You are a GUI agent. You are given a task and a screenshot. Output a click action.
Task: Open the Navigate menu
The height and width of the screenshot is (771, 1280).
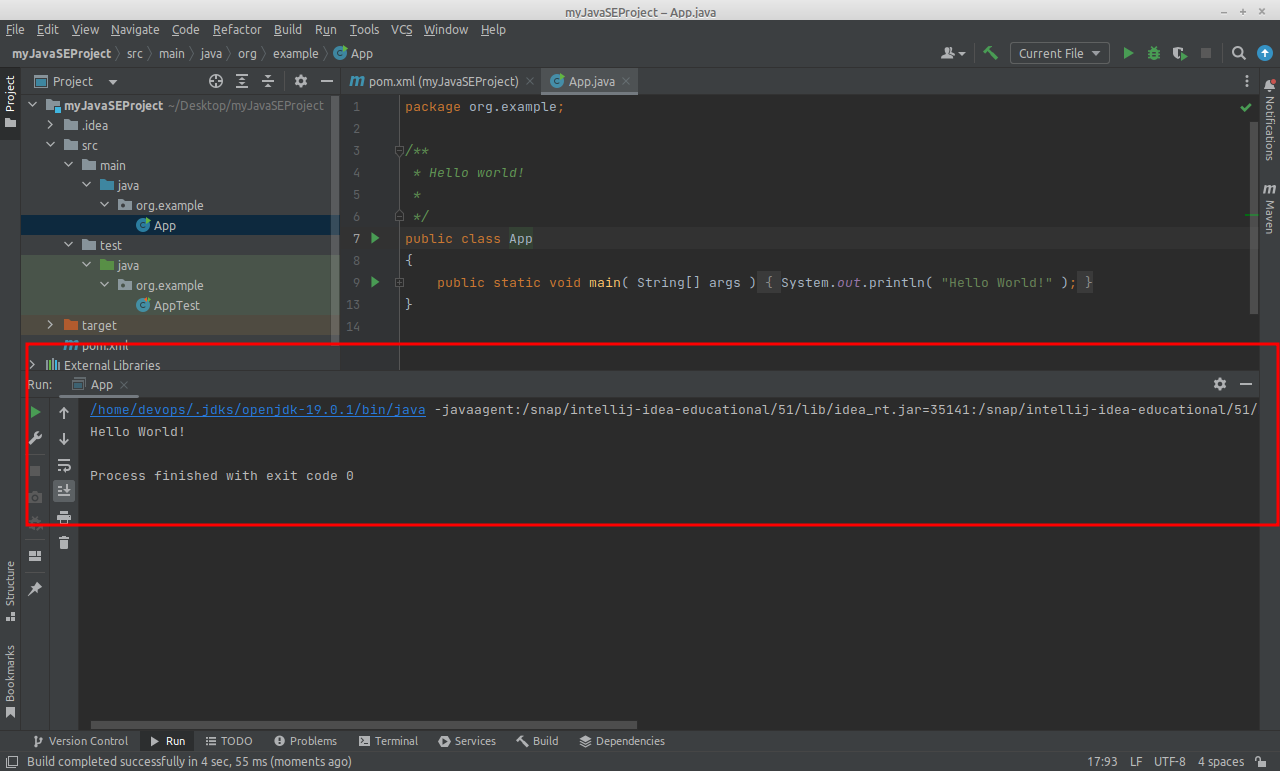[x=135, y=29]
